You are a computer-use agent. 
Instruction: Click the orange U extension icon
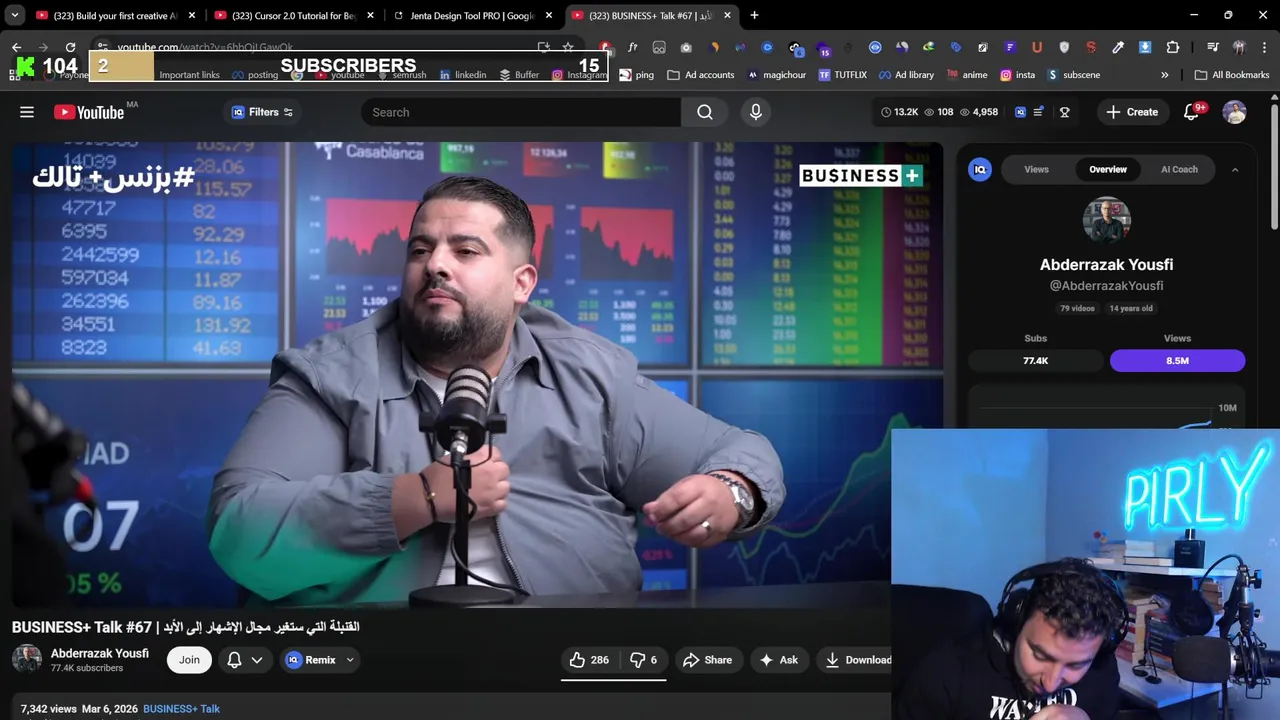(x=1037, y=47)
